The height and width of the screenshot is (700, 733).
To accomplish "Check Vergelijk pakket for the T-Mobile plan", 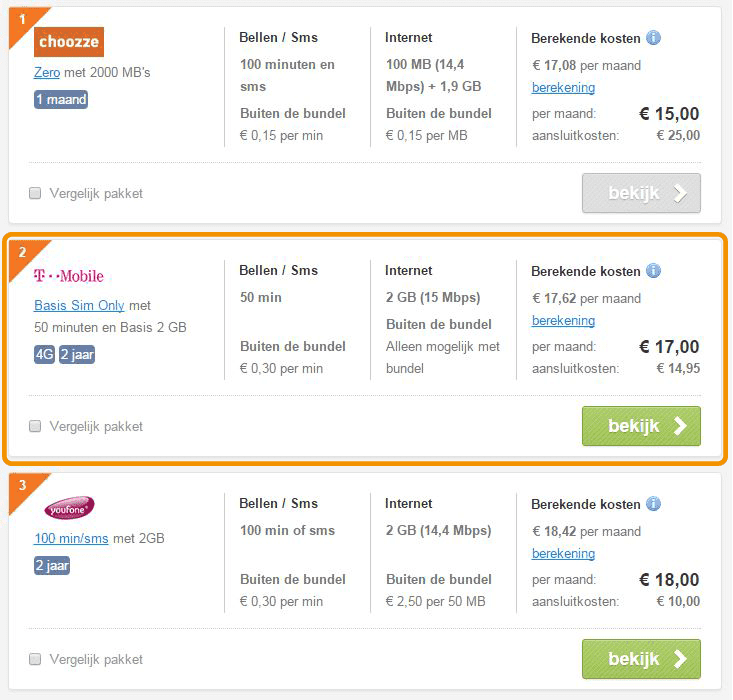I will point(35,426).
